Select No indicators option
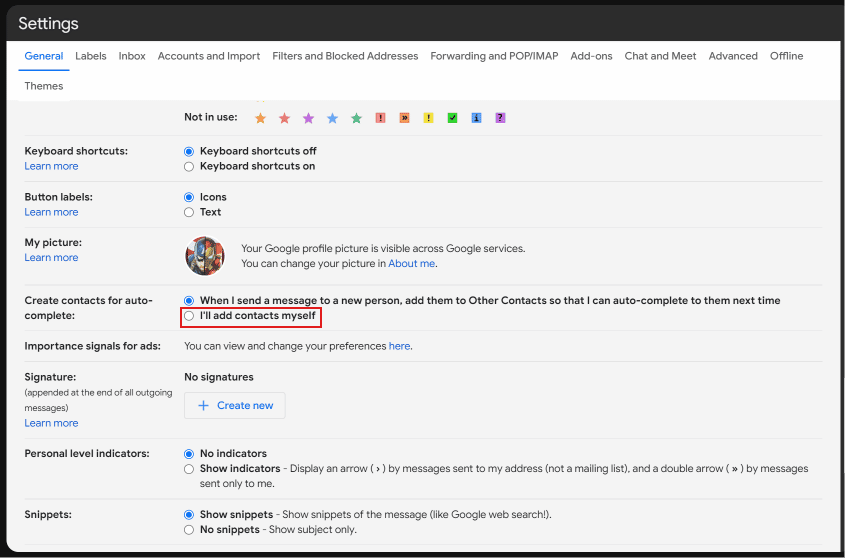 (x=189, y=454)
